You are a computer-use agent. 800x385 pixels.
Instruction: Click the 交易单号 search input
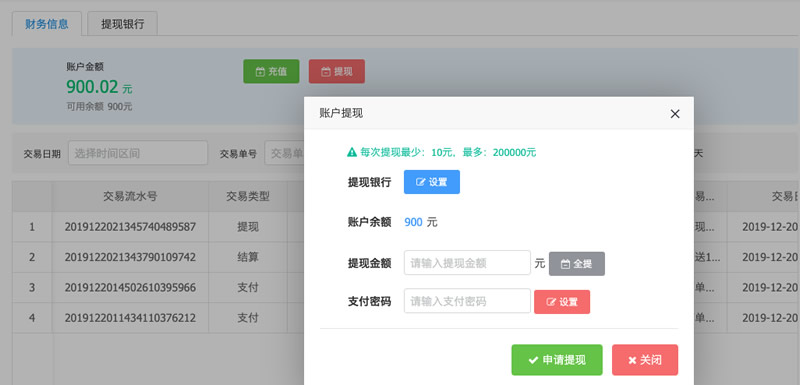point(284,153)
